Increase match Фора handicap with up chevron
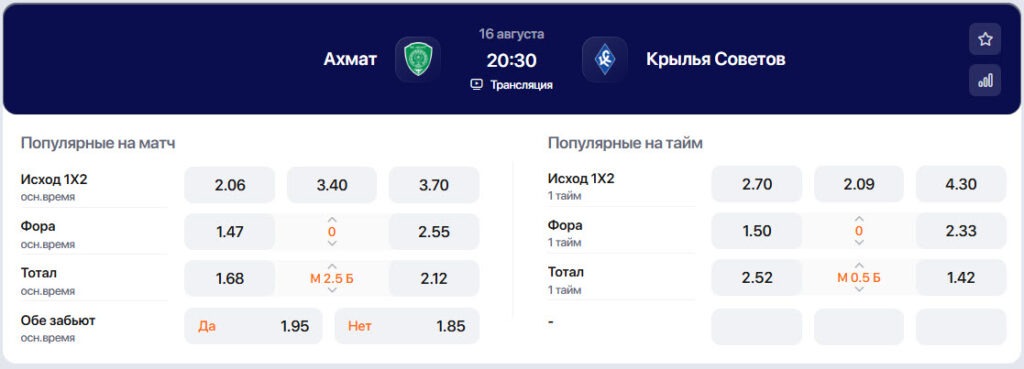 point(332,220)
